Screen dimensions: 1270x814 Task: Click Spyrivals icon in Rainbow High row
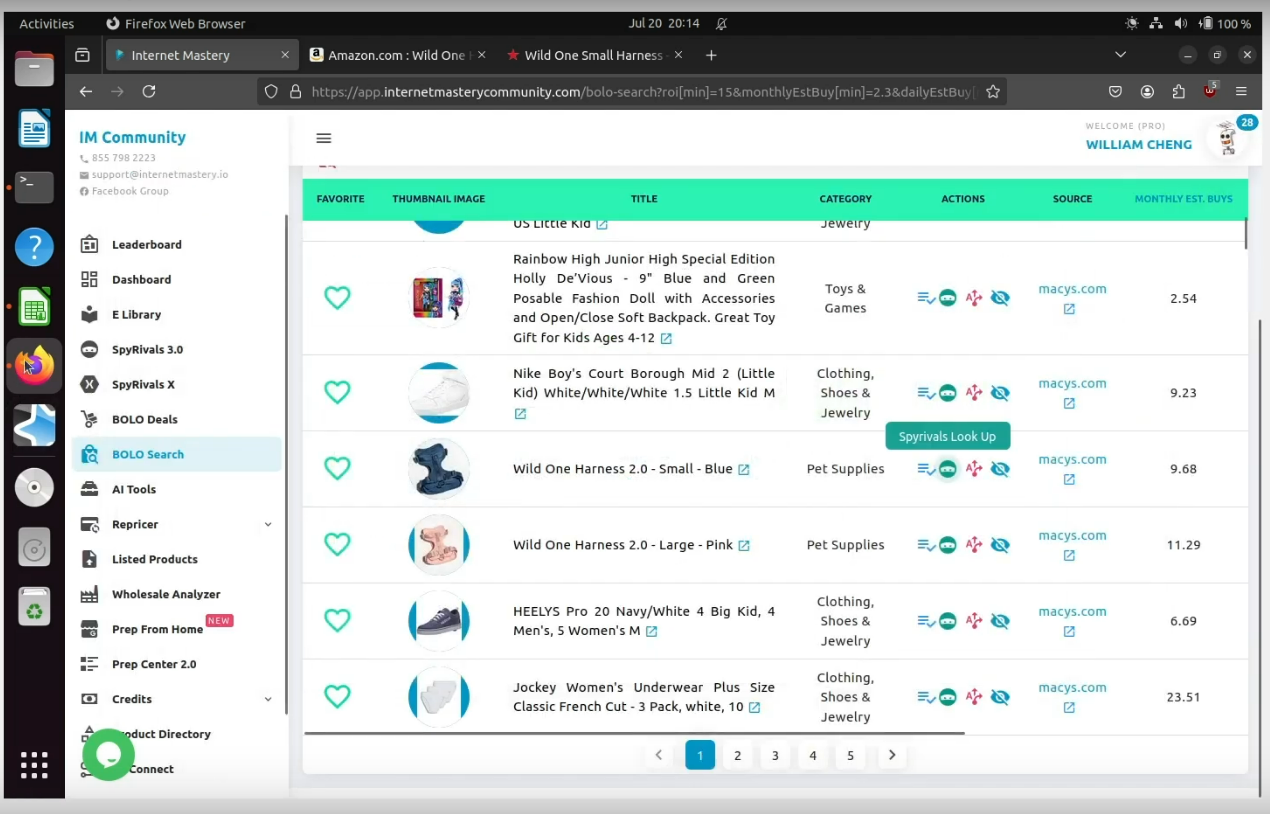[947, 298]
